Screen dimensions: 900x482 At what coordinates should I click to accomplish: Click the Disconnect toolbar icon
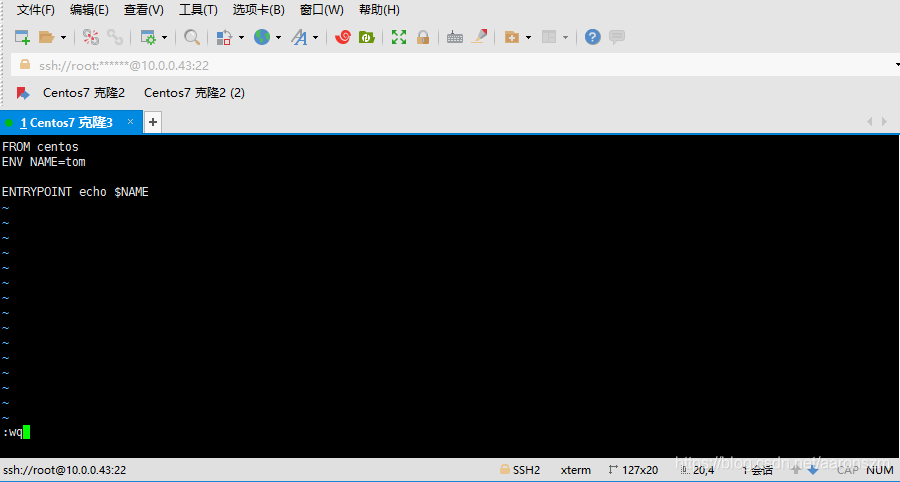(91, 37)
